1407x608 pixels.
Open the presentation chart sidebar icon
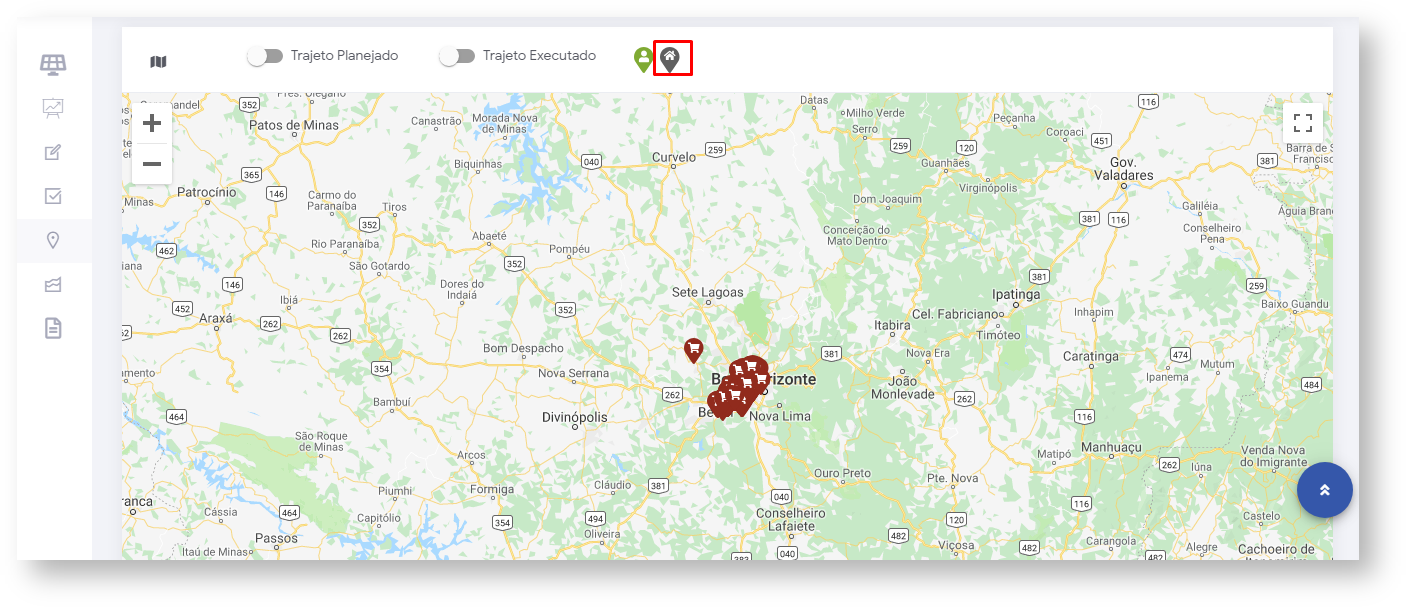[x=54, y=108]
